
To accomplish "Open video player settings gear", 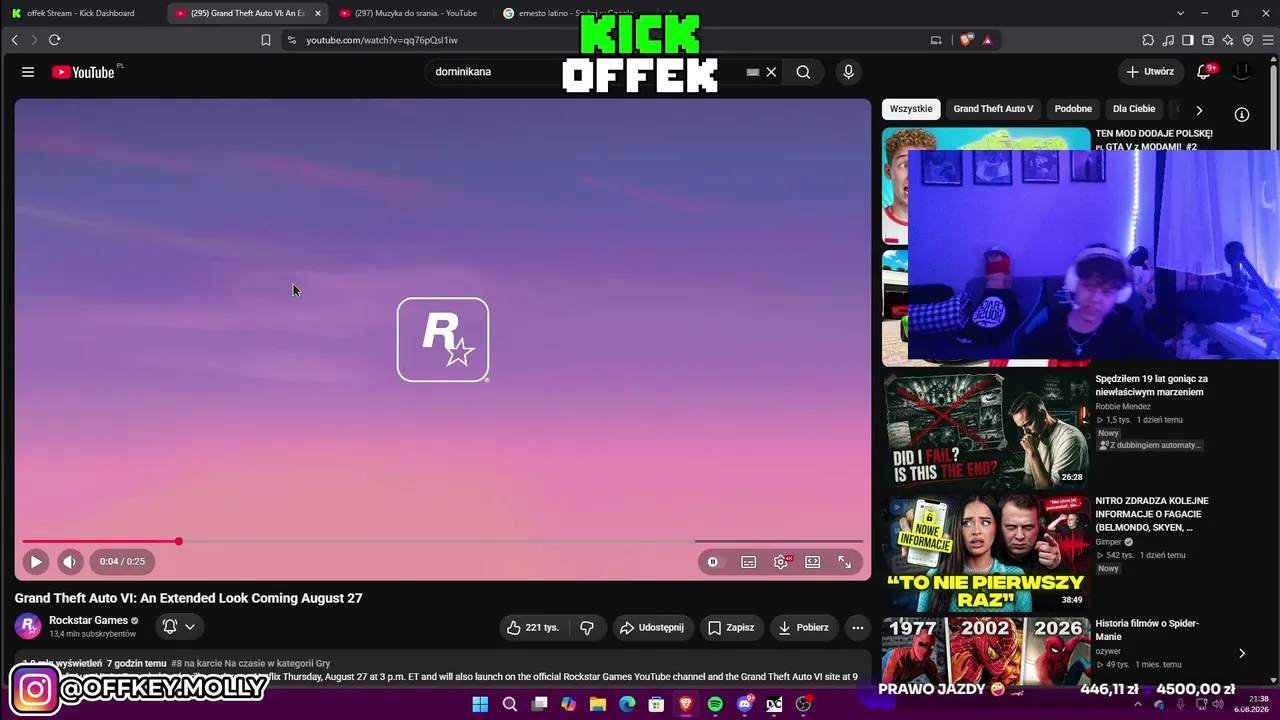I will coord(781,562).
